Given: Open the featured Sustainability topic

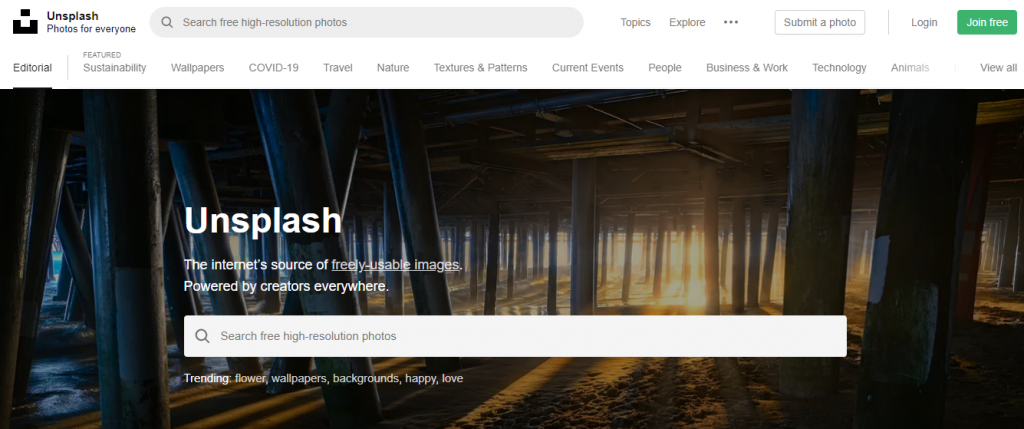Looking at the screenshot, I should (x=114, y=67).
